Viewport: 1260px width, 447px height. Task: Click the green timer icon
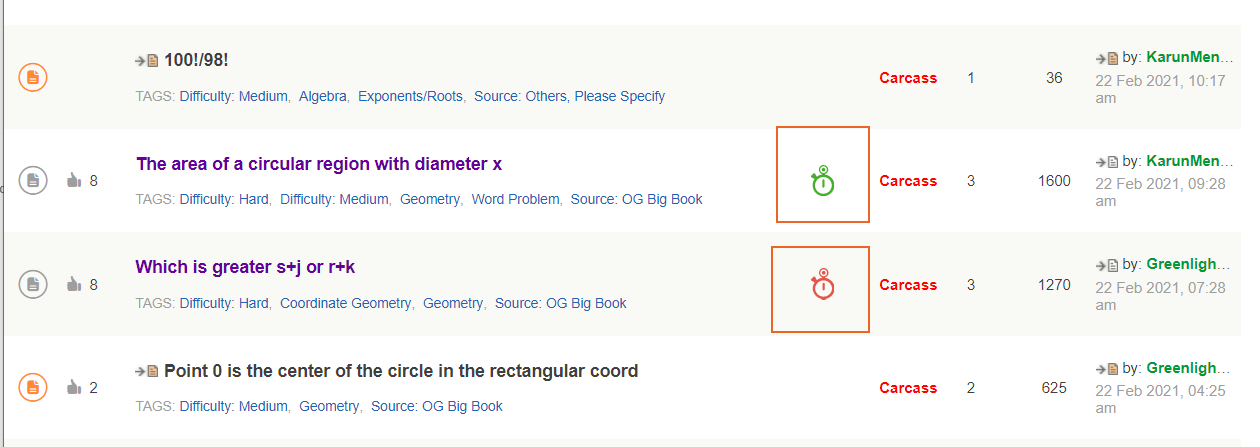pyautogui.click(x=822, y=181)
